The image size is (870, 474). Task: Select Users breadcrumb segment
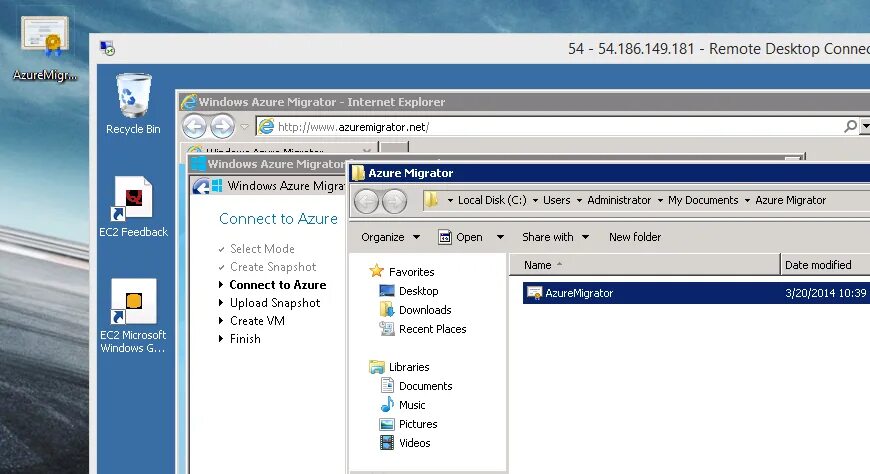(556, 200)
